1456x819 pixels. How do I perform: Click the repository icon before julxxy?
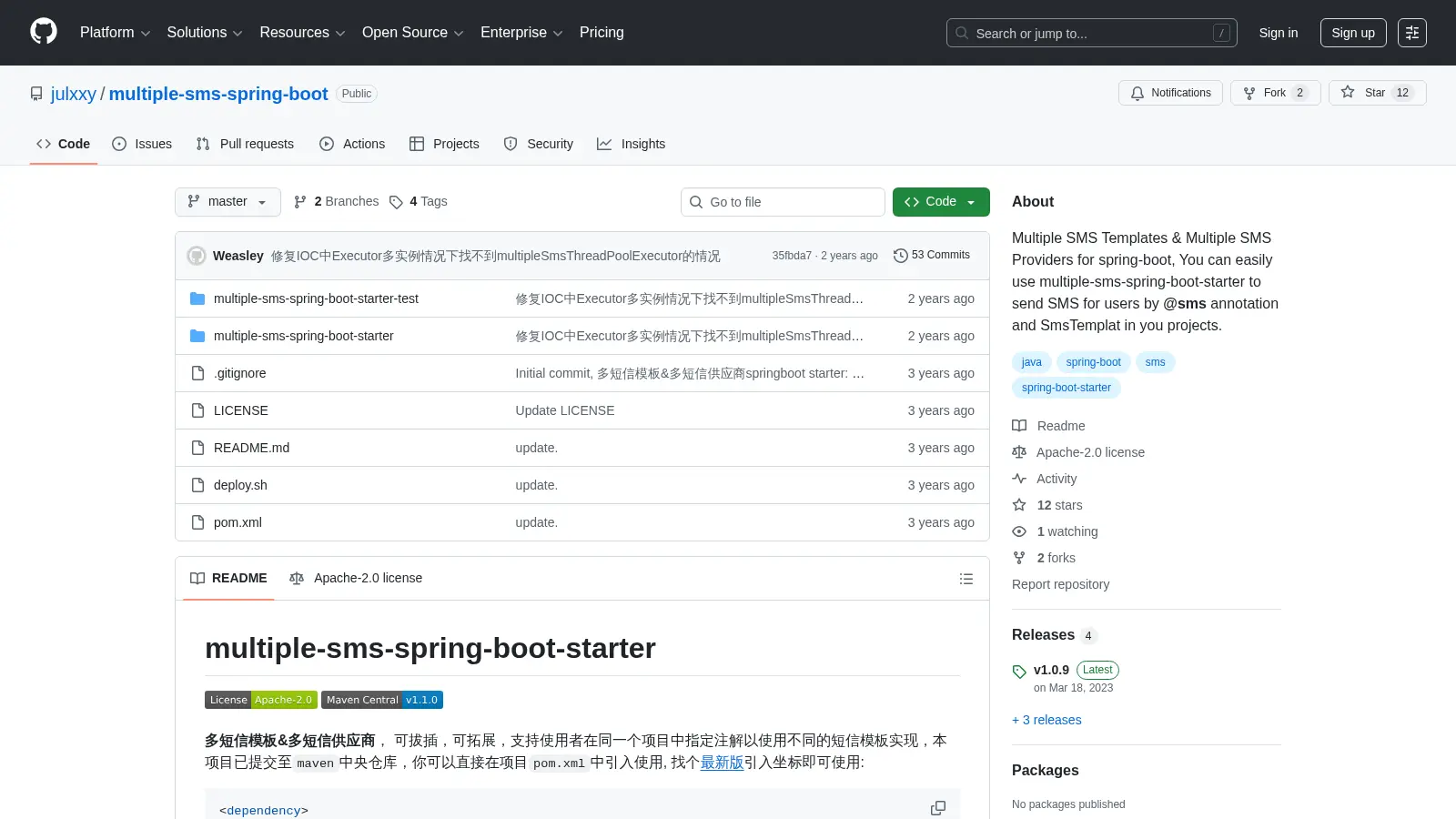click(x=36, y=94)
